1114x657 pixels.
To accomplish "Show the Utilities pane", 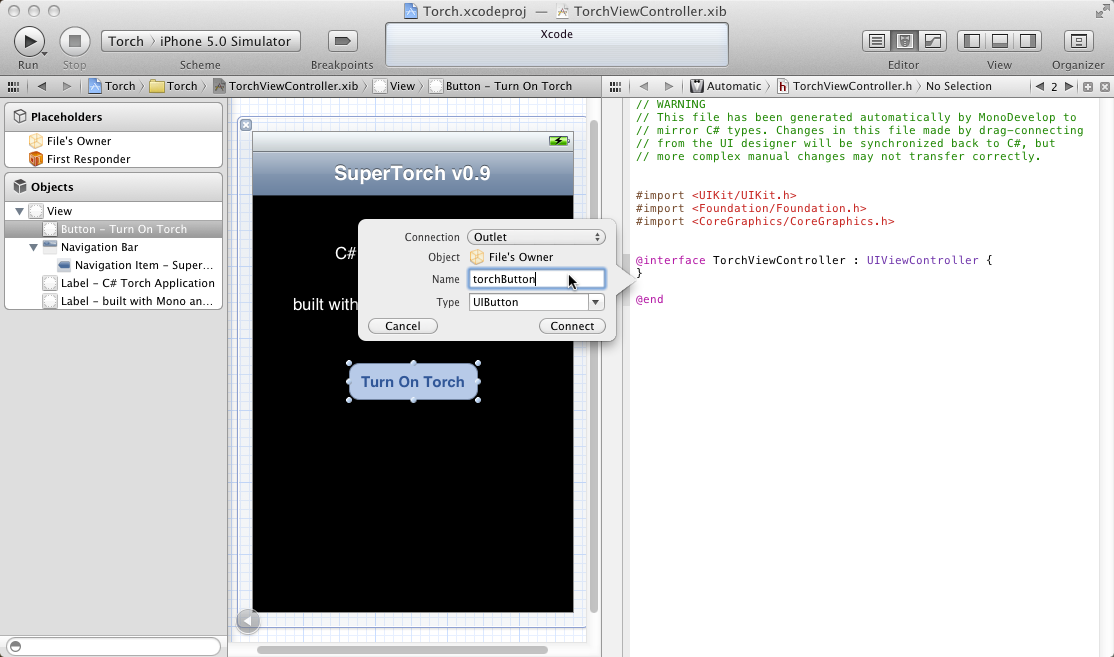I will coord(1027,41).
